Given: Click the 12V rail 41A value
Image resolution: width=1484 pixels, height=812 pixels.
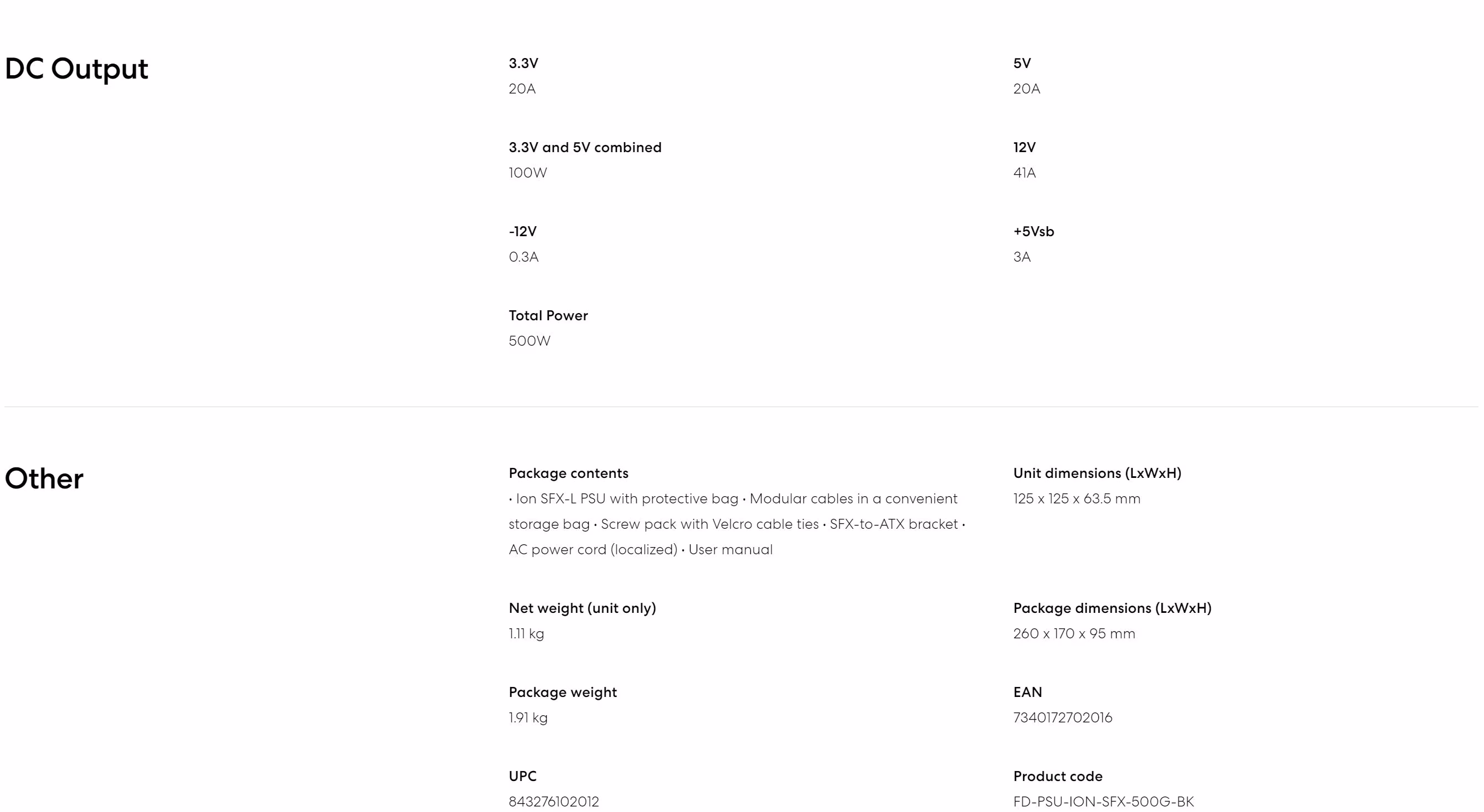Looking at the screenshot, I should [1024, 173].
